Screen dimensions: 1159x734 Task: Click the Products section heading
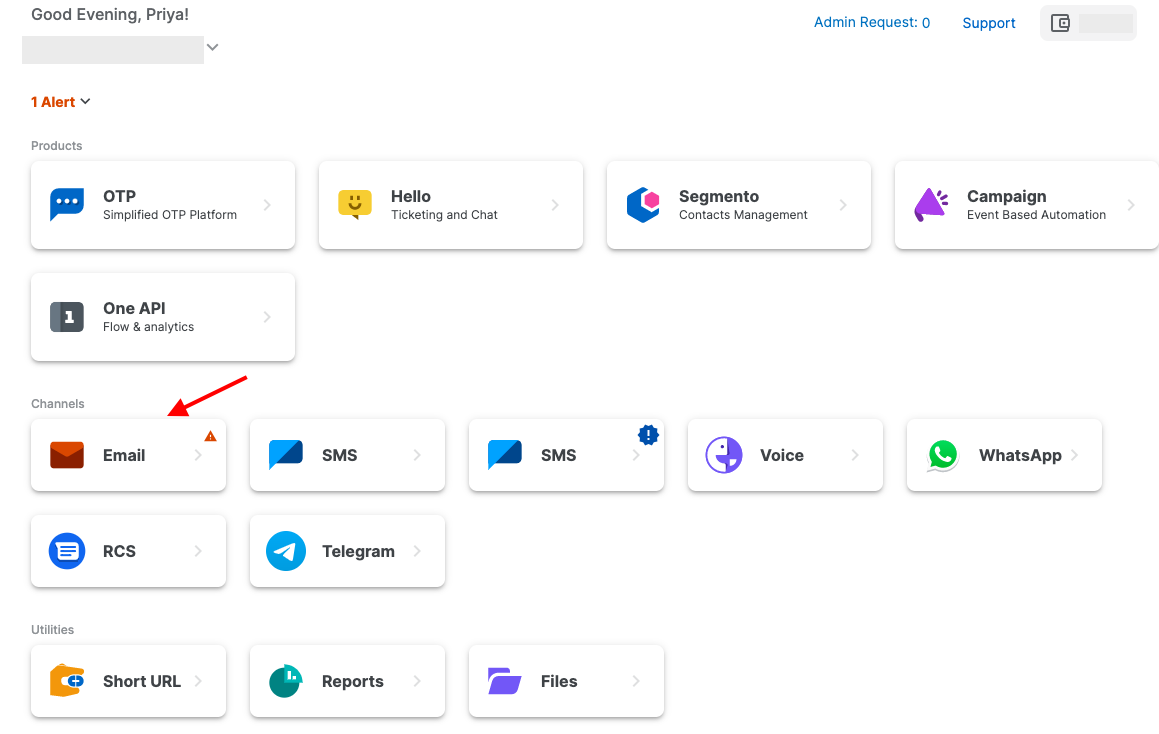pyautogui.click(x=56, y=146)
